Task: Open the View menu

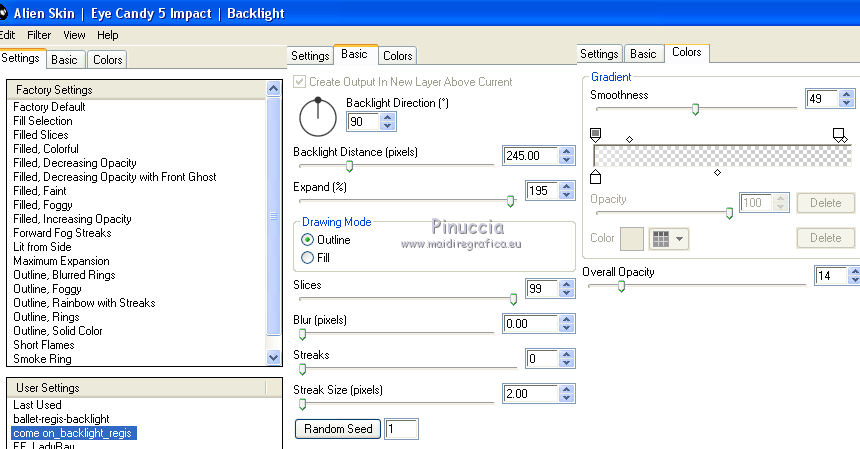Action: (74, 35)
